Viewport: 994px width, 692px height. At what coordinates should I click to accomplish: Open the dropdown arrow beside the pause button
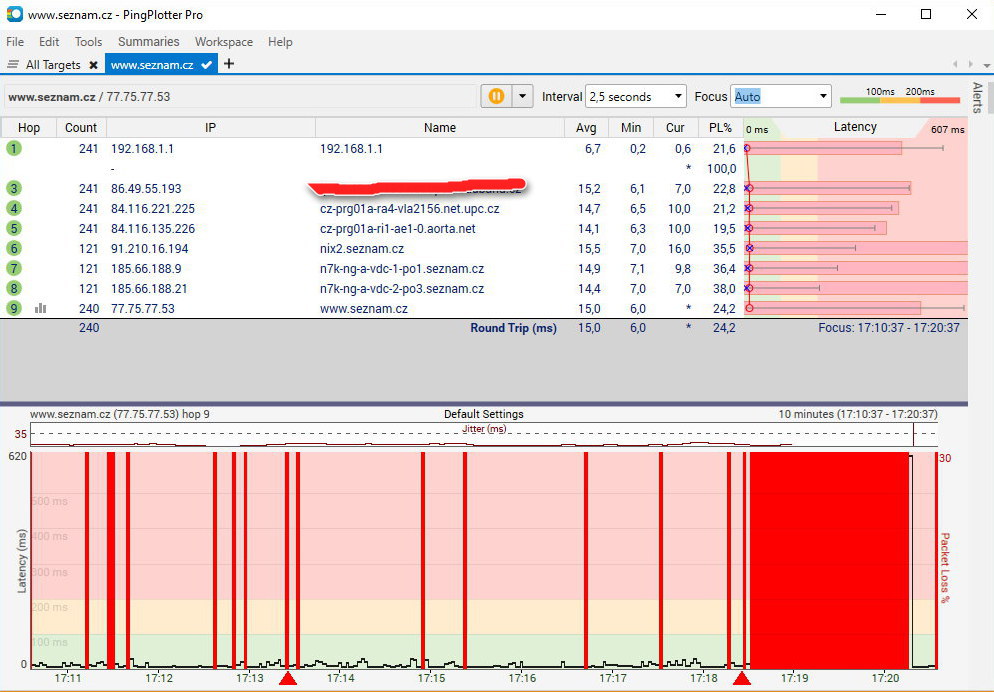point(523,96)
